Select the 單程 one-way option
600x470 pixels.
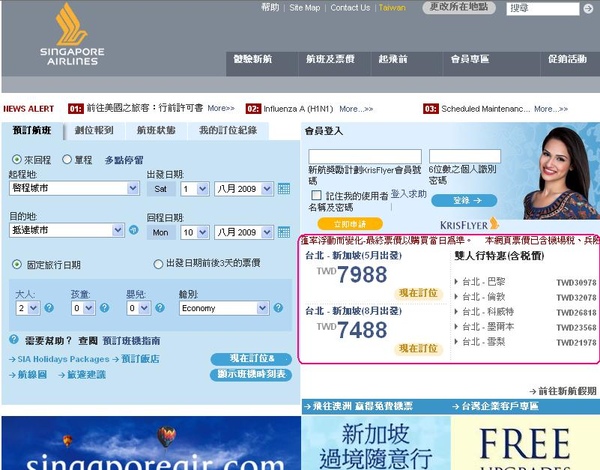pyautogui.click(x=67, y=159)
